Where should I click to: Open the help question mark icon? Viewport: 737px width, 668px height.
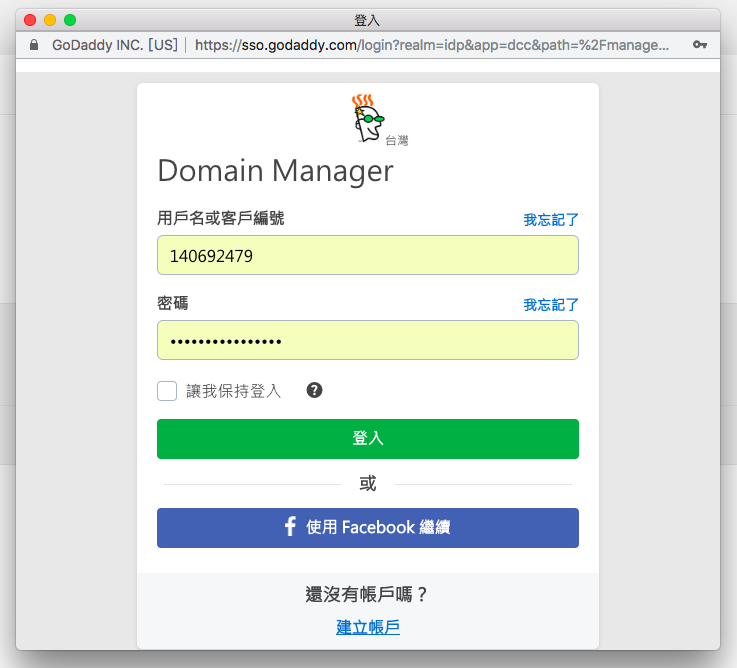[x=314, y=390]
